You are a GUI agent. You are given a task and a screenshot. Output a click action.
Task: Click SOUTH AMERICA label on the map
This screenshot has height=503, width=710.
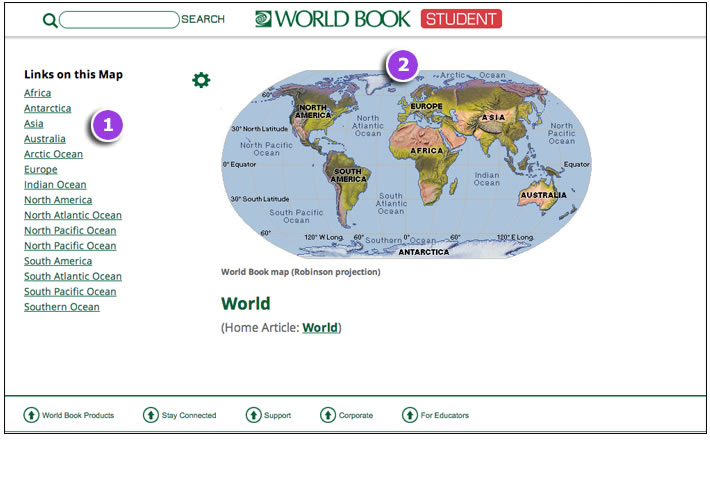pos(348,175)
